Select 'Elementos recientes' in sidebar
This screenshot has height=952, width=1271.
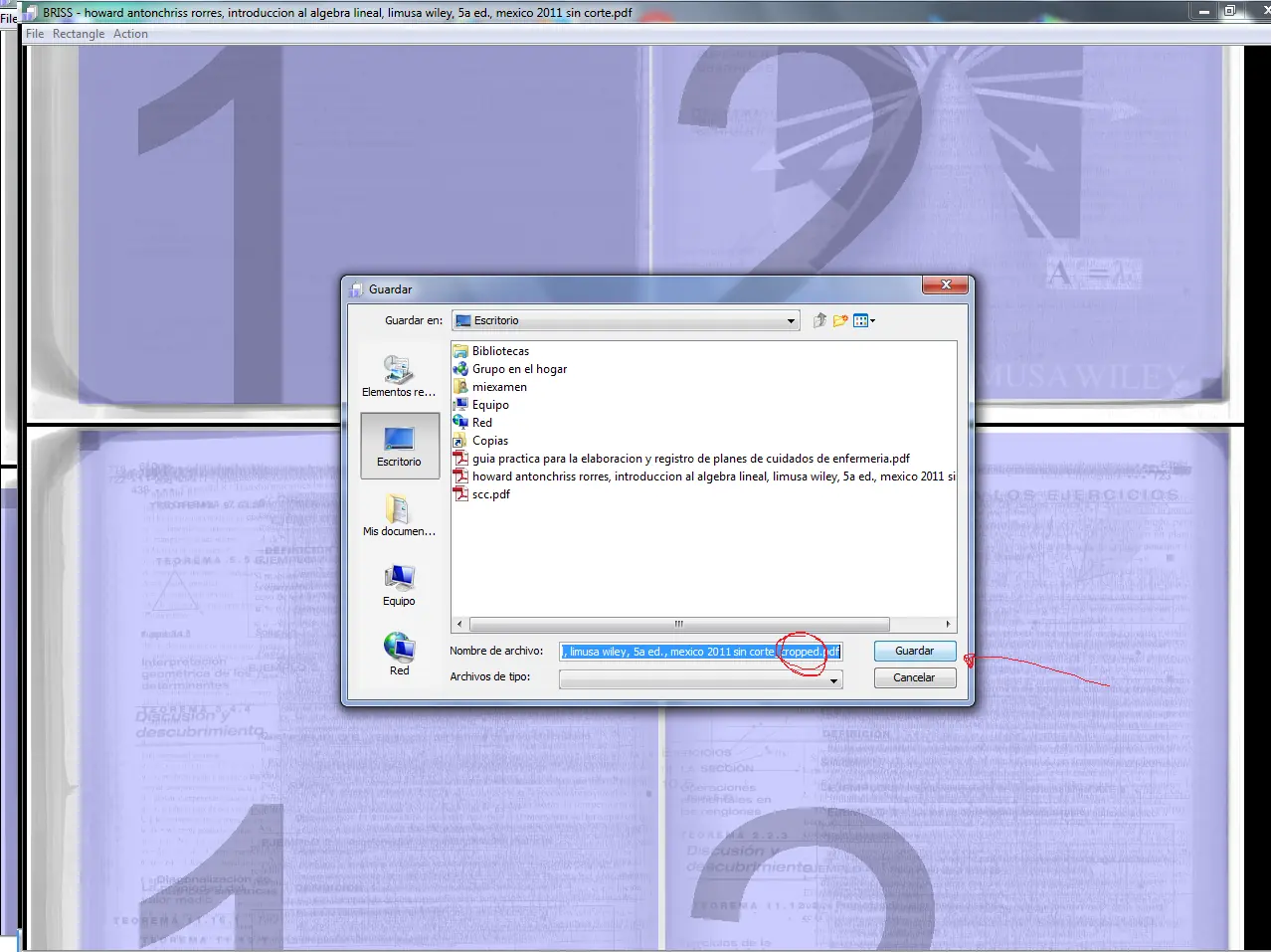(399, 375)
